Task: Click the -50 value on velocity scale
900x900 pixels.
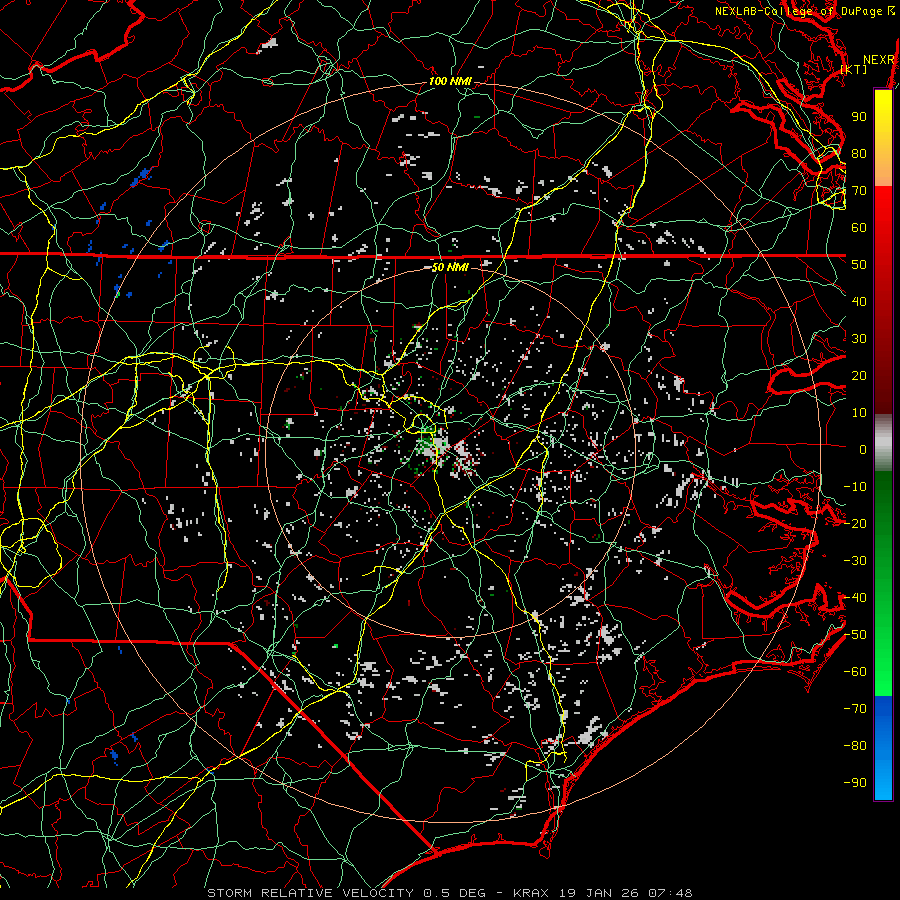Action: (x=855, y=635)
